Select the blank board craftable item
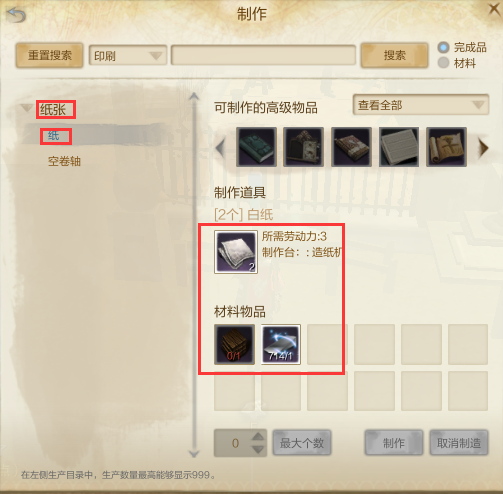 [399, 147]
